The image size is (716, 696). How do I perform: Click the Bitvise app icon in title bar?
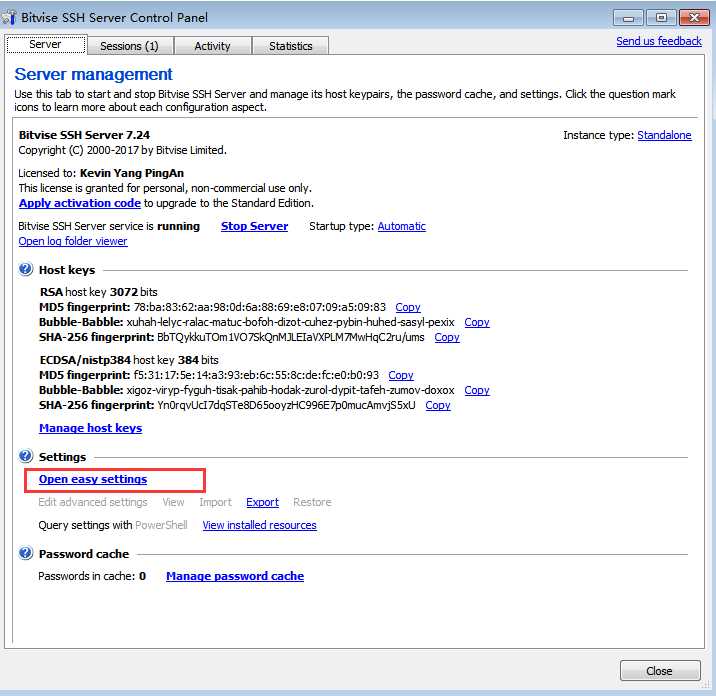(9, 17)
